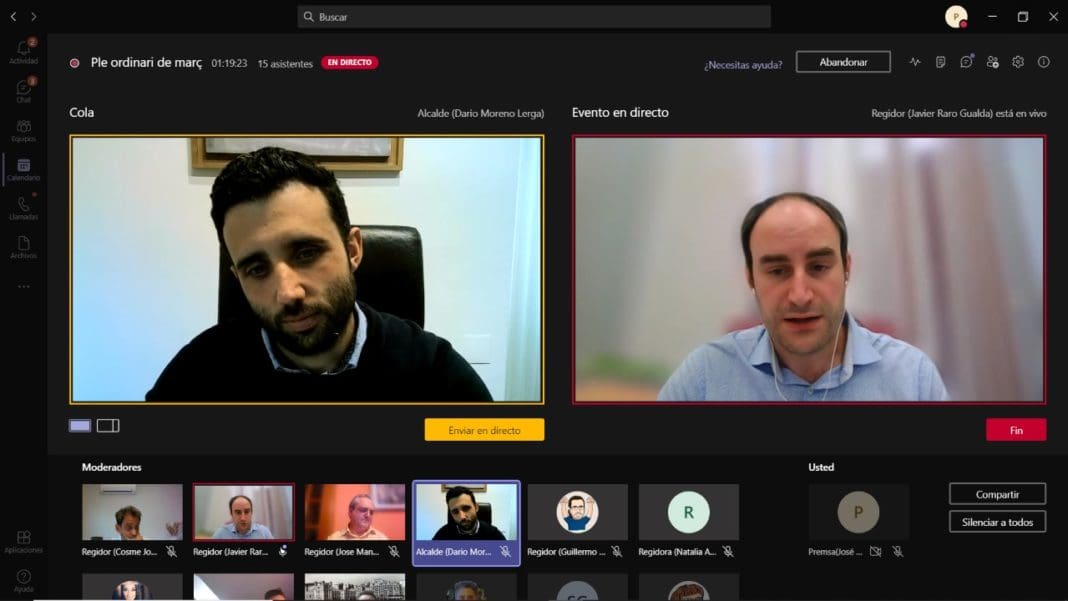1068x601 pixels.
Task: Open the event health and performance icon
Action: click(x=915, y=62)
